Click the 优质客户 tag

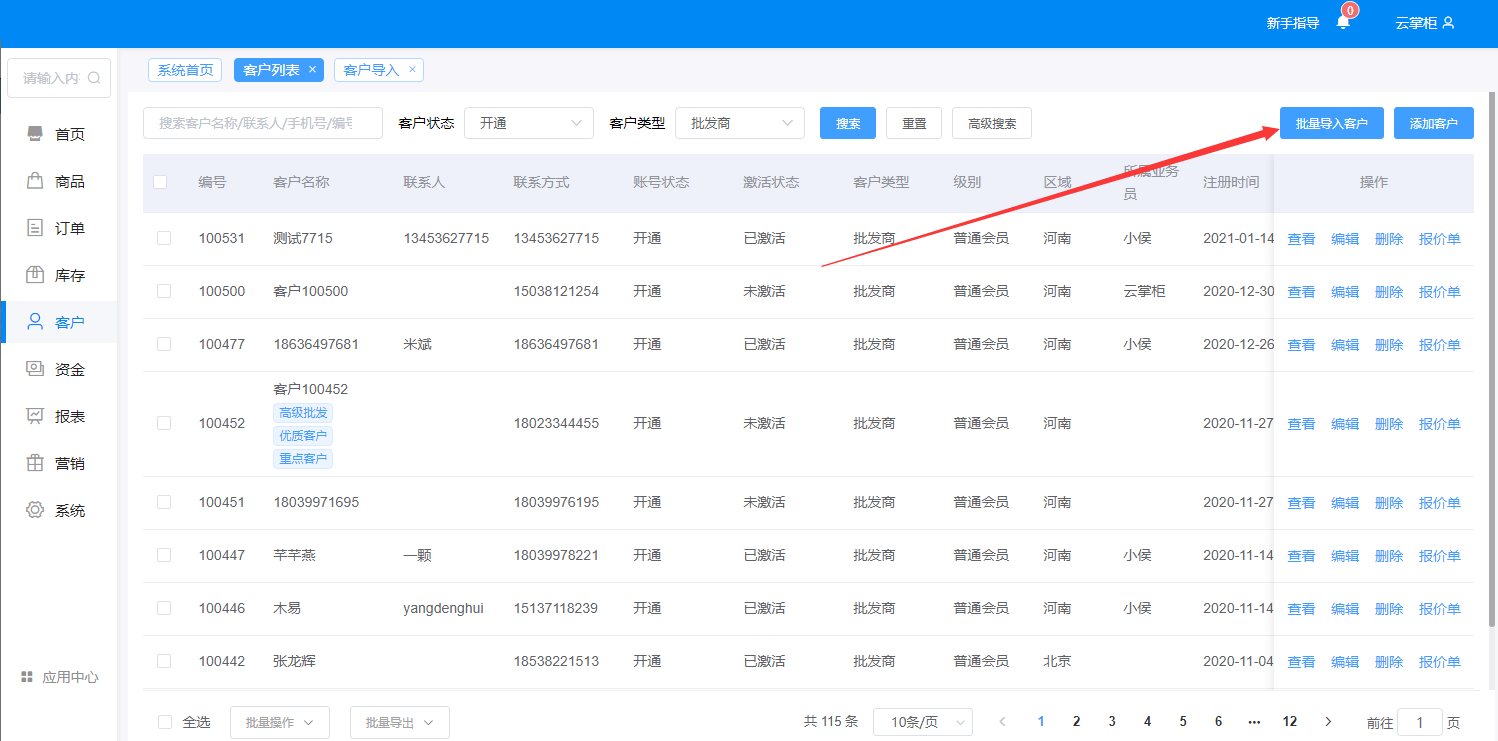pos(303,436)
